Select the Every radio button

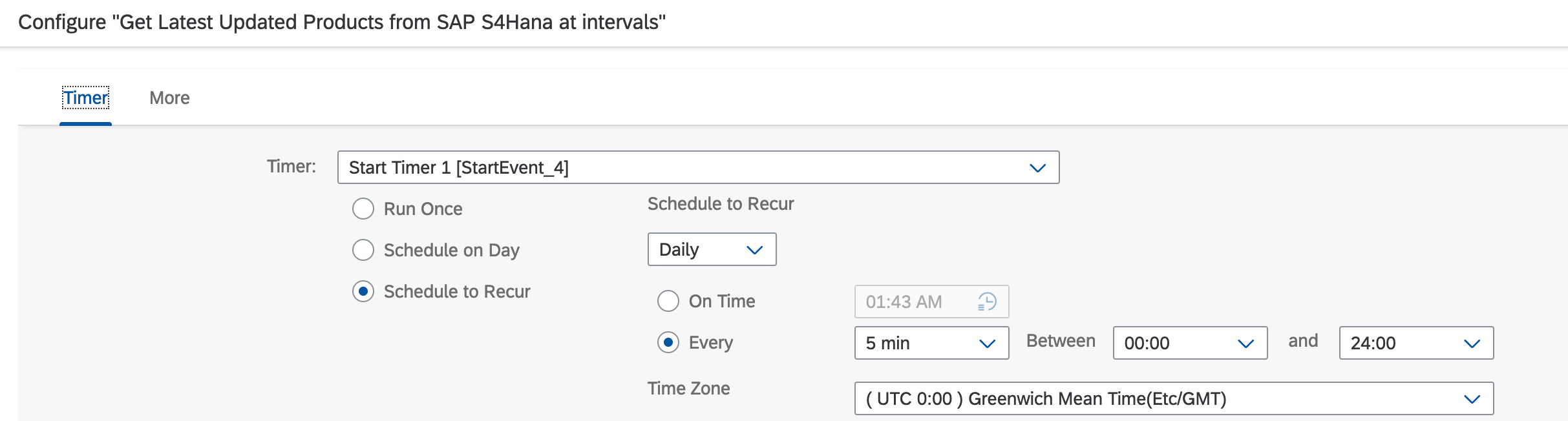(668, 343)
